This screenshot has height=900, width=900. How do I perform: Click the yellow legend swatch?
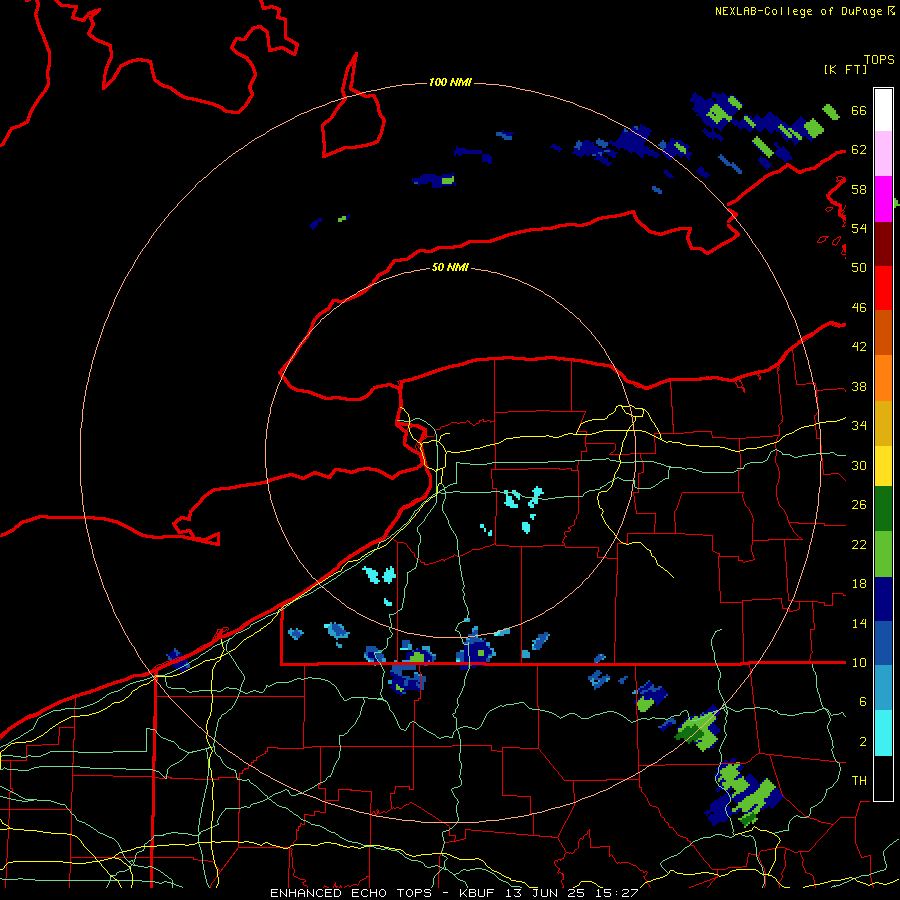pos(883,466)
